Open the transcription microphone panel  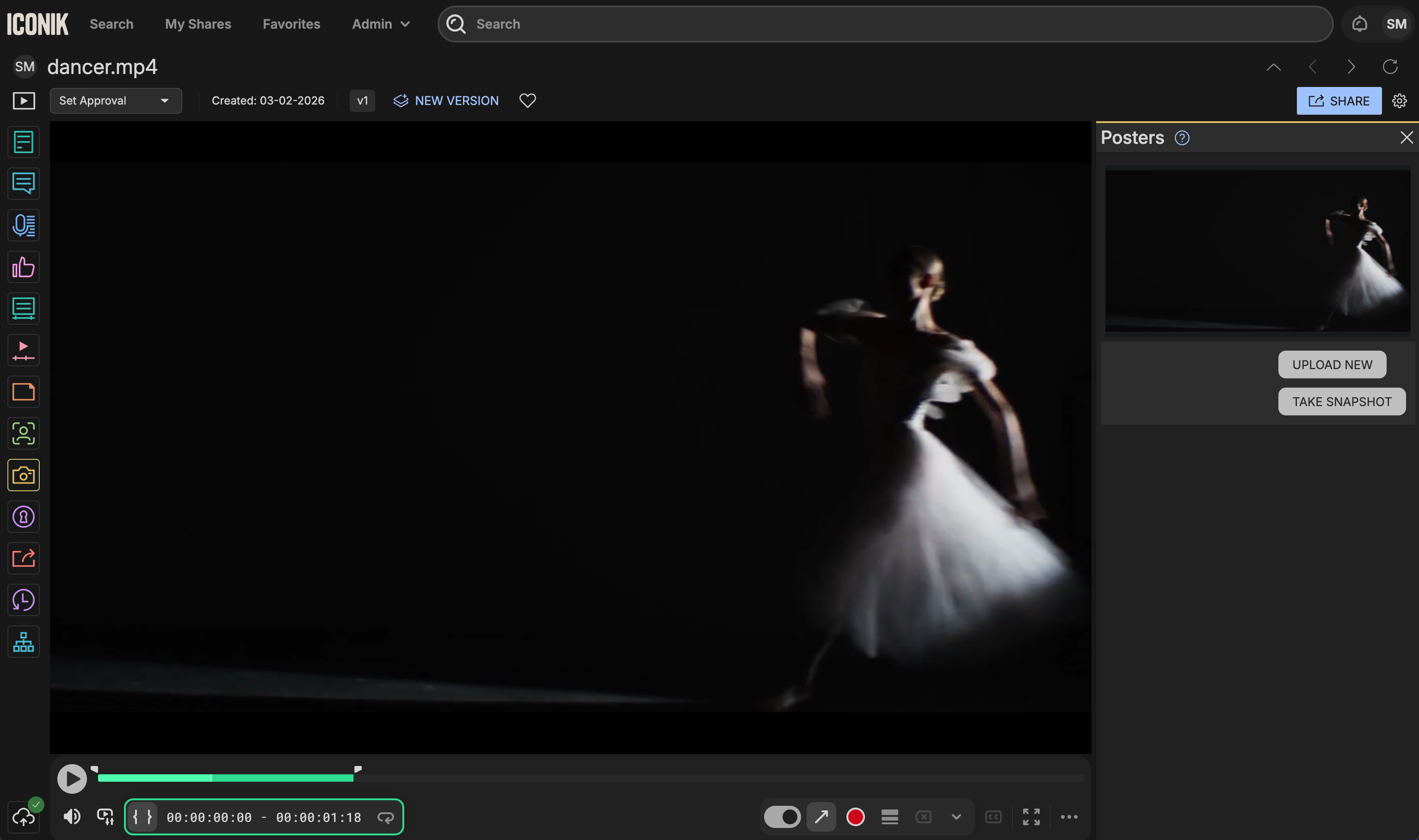click(x=23, y=225)
